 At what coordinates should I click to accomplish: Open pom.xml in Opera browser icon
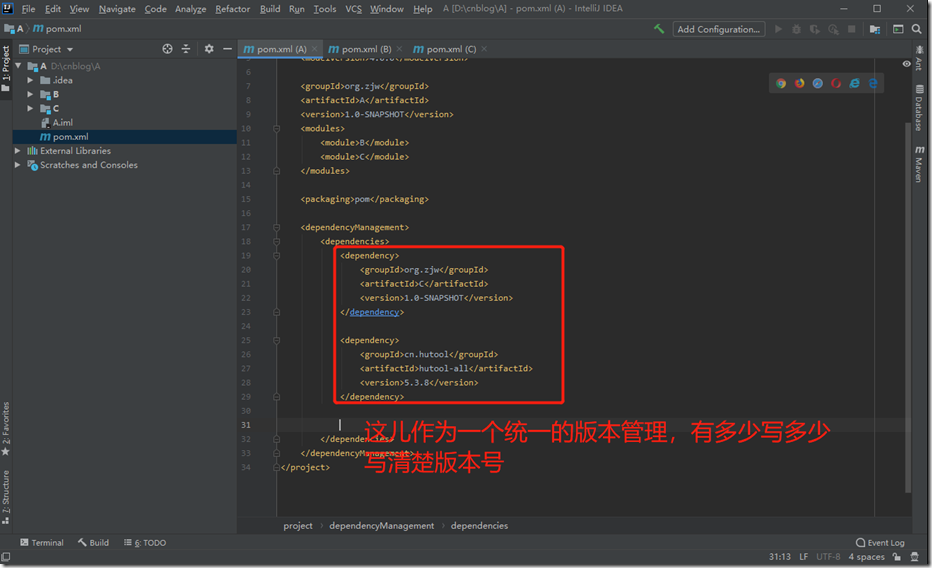point(836,83)
